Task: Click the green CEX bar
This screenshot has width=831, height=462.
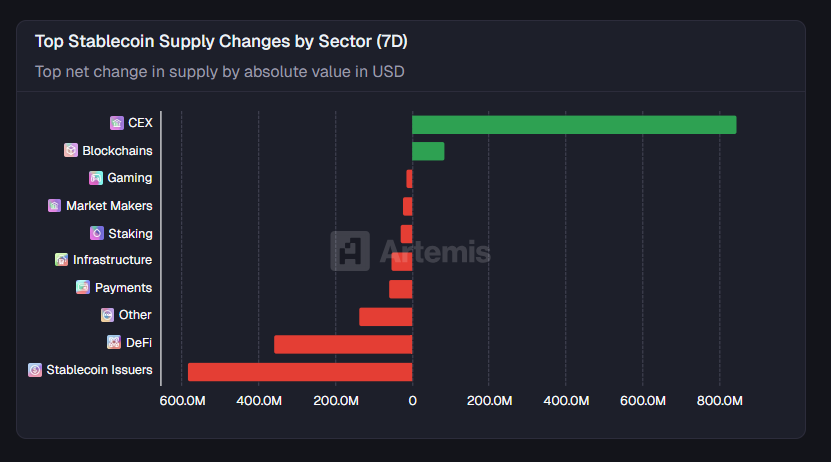Action: pyautogui.click(x=574, y=125)
